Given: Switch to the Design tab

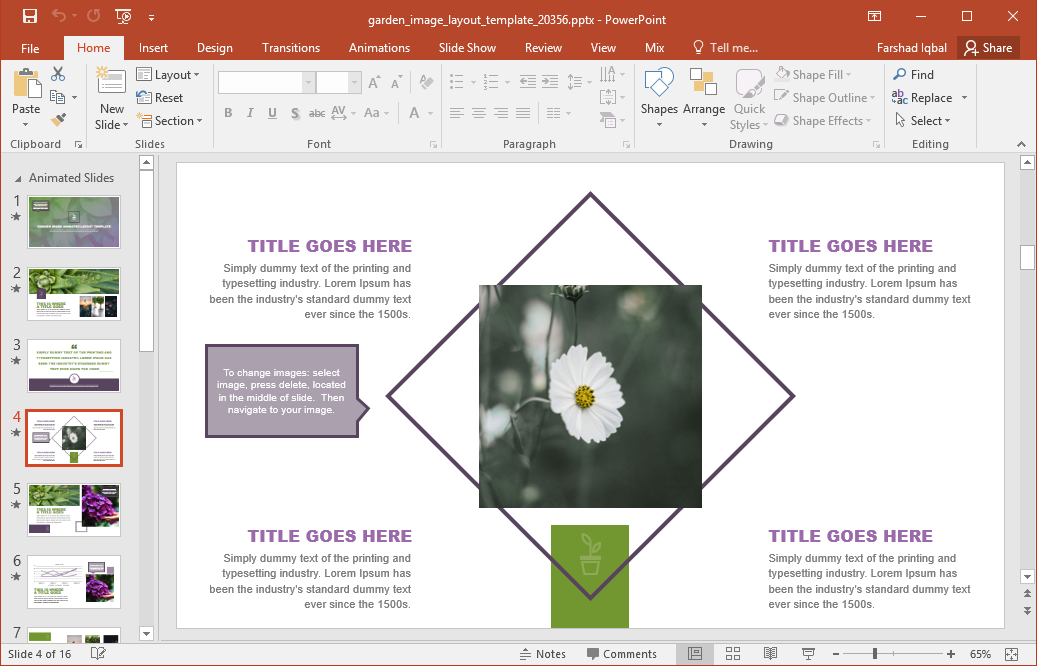Looking at the screenshot, I should tap(214, 48).
